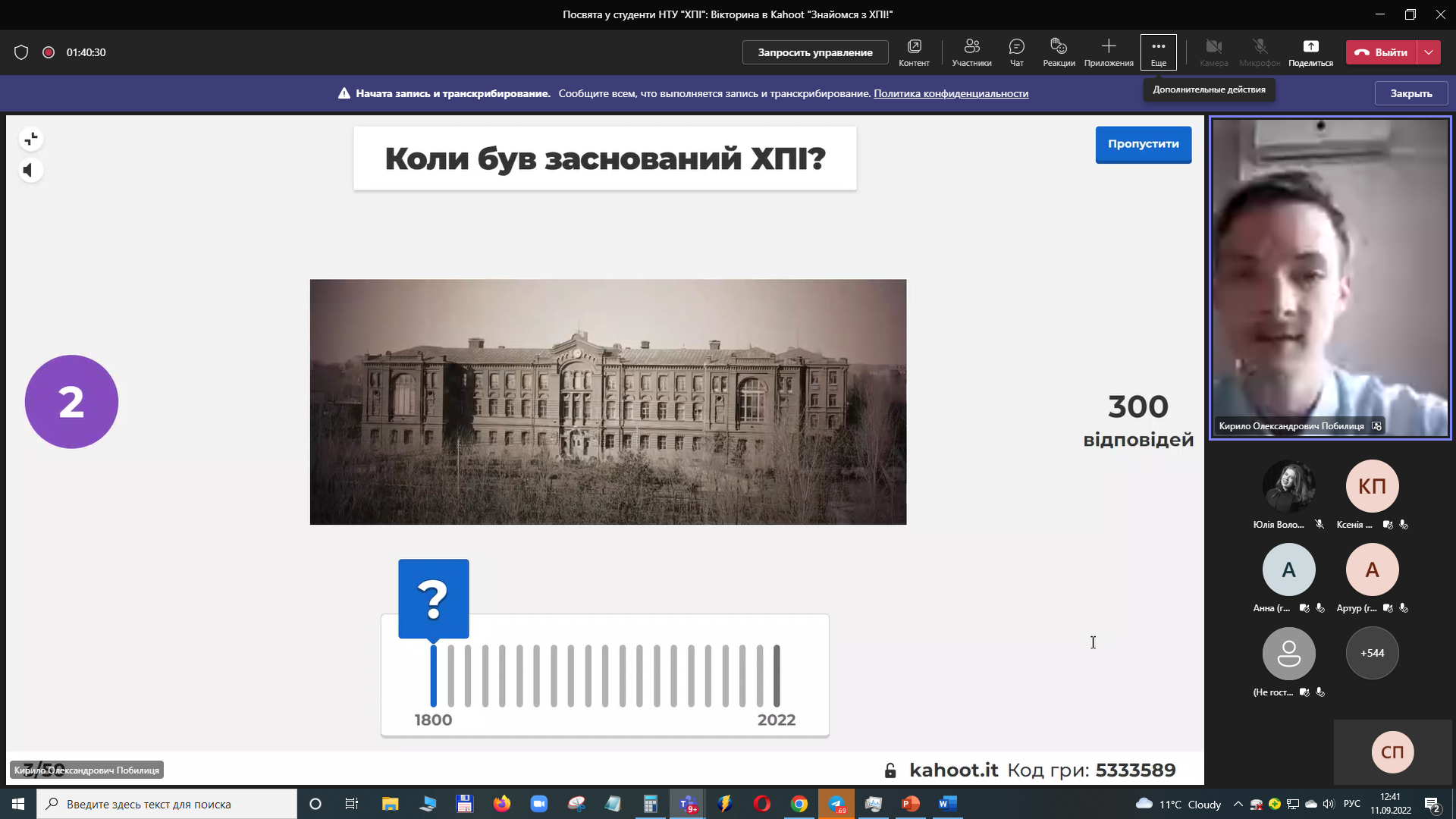Open the meeting Chat (Чат)
The image size is (1456, 819).
(x=1016, y=52)
